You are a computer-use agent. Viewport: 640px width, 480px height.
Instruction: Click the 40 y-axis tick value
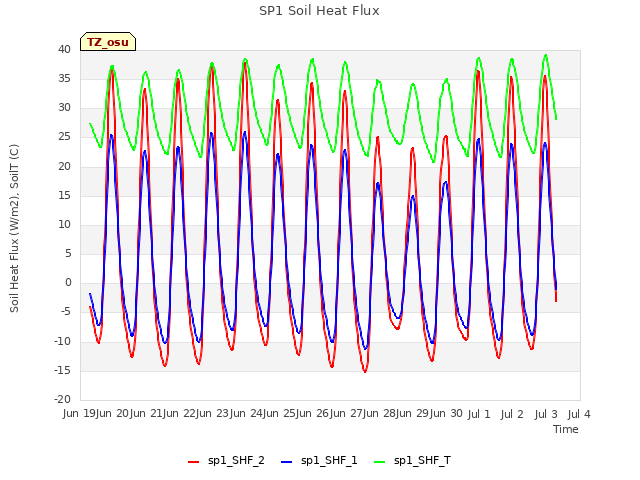[64, 49]
